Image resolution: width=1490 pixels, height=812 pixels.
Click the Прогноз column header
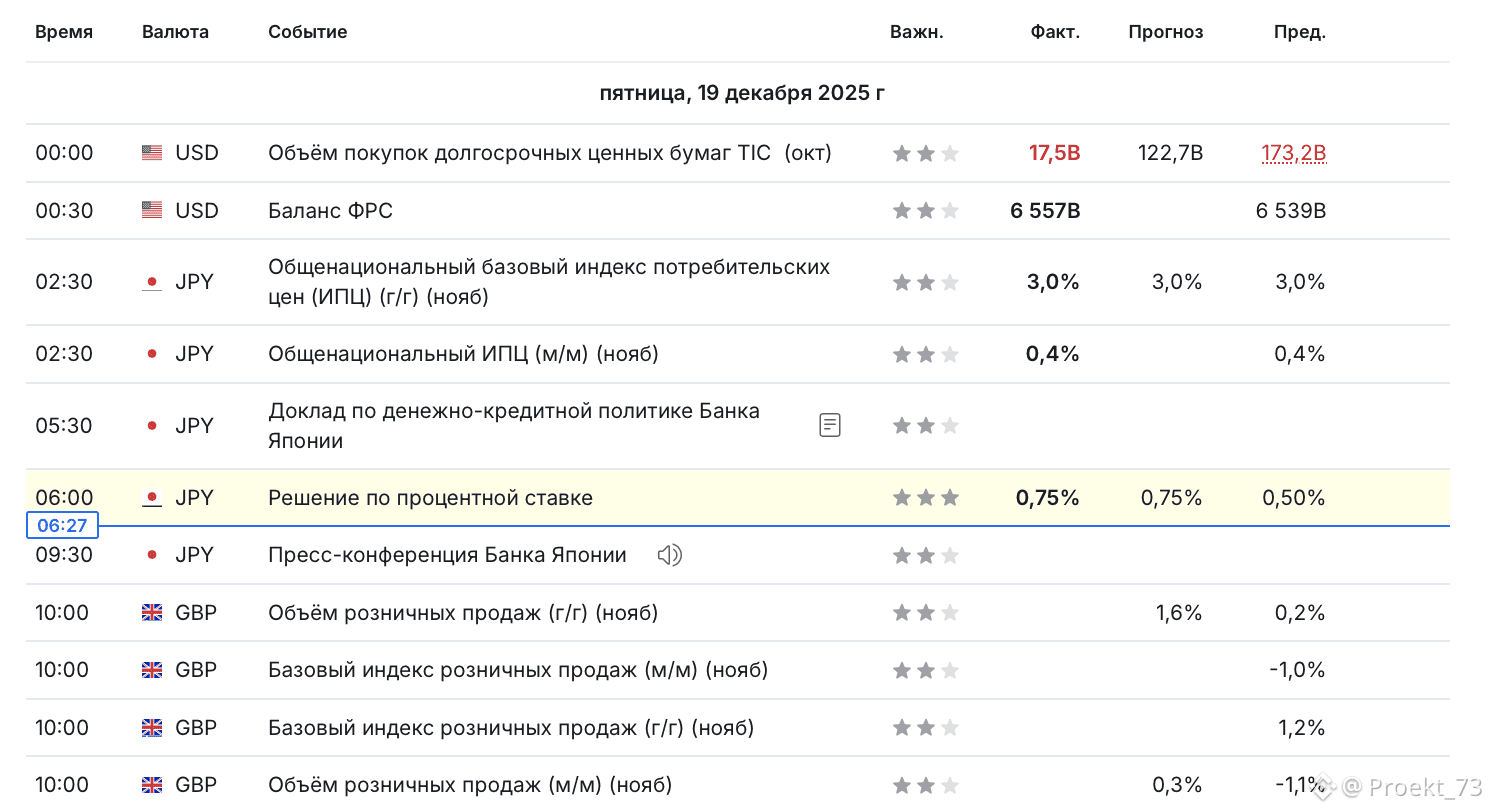[x=1165, y=32]
